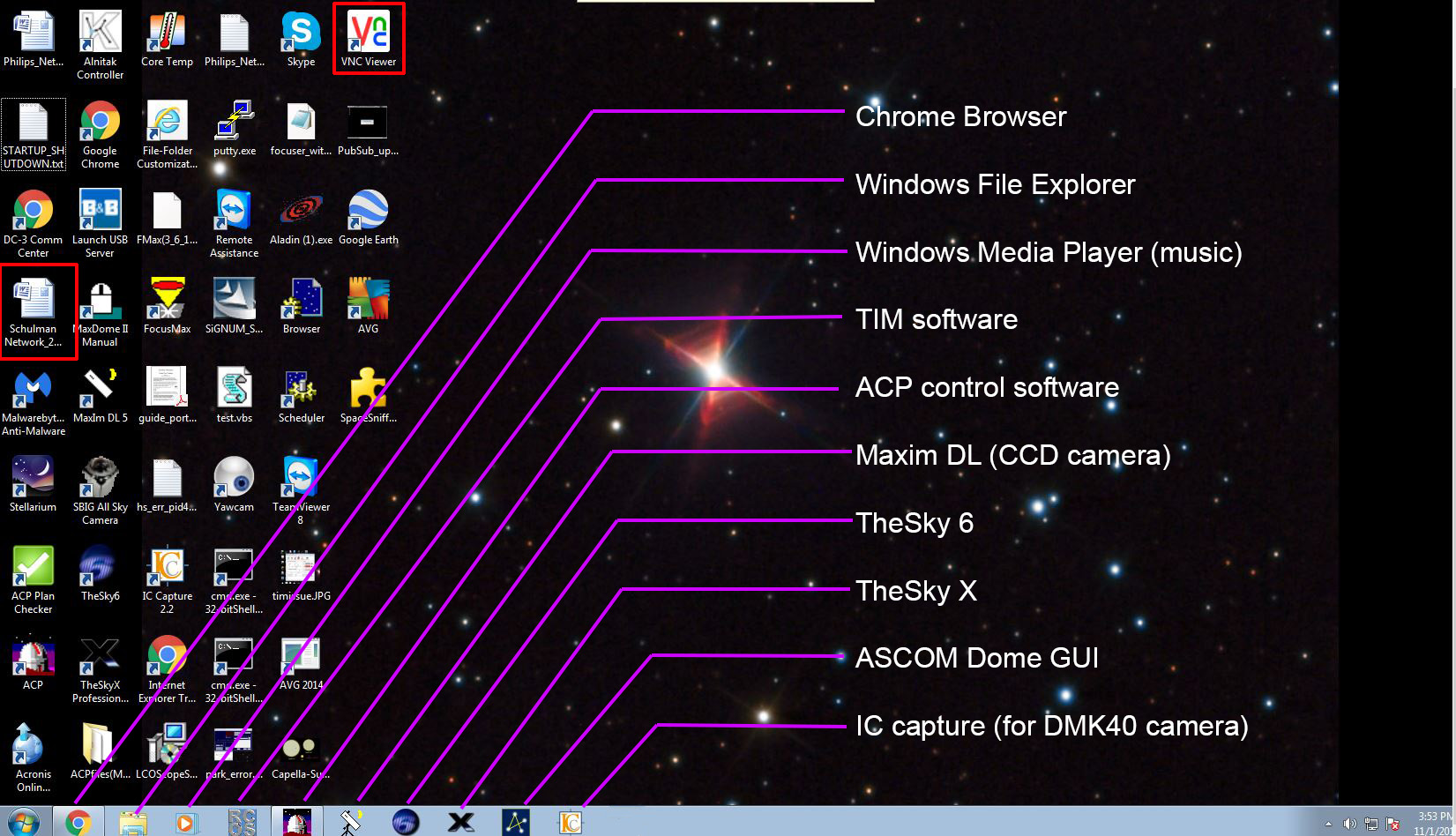This screenshot has width=1456, height=836.
Task: Open File-Folder Customization shortcut
Action: click(167, 134)
